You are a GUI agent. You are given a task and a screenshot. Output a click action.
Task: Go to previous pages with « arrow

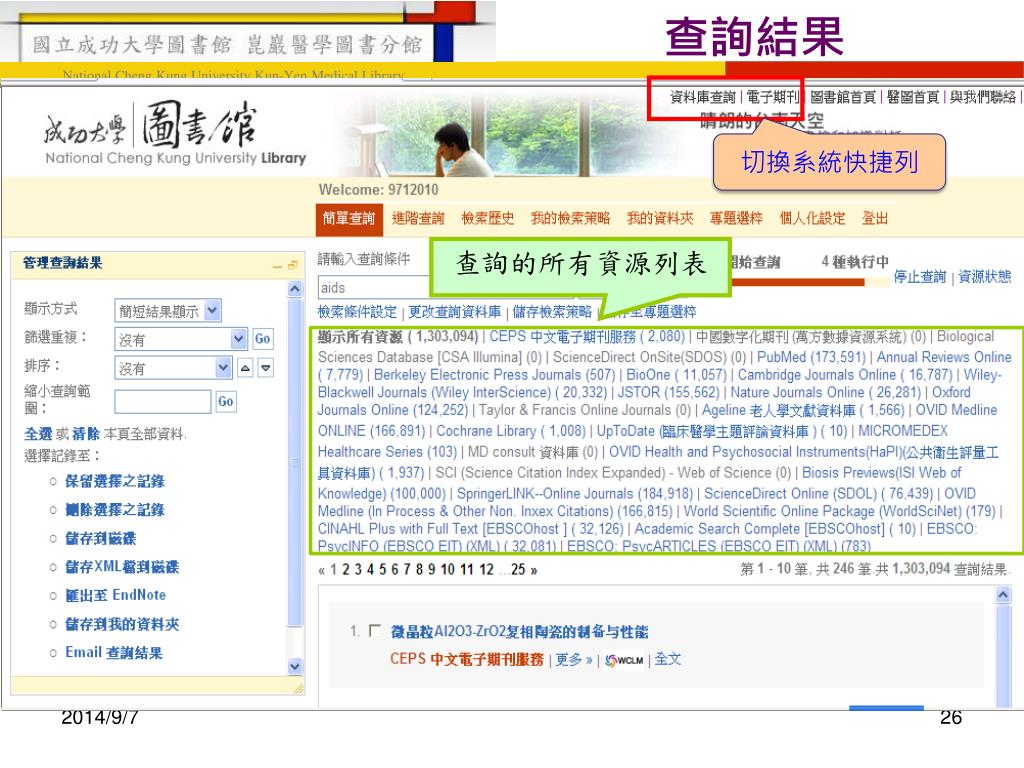321,570
